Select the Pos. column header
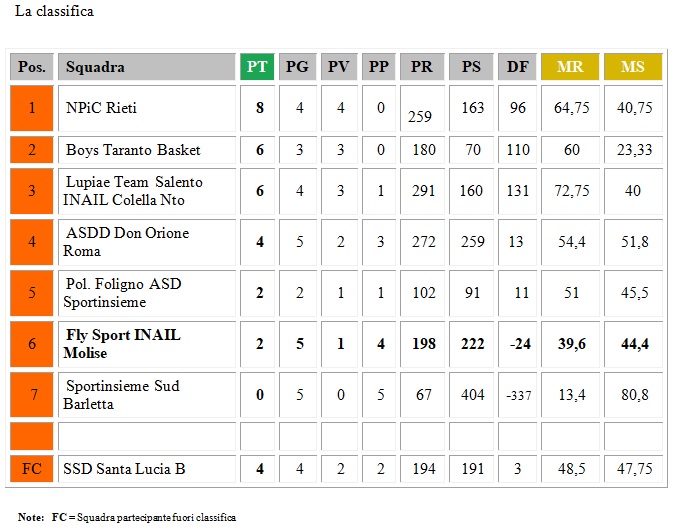Image resolution: width=692 pixels, height=530 pixels. point(32,67)
